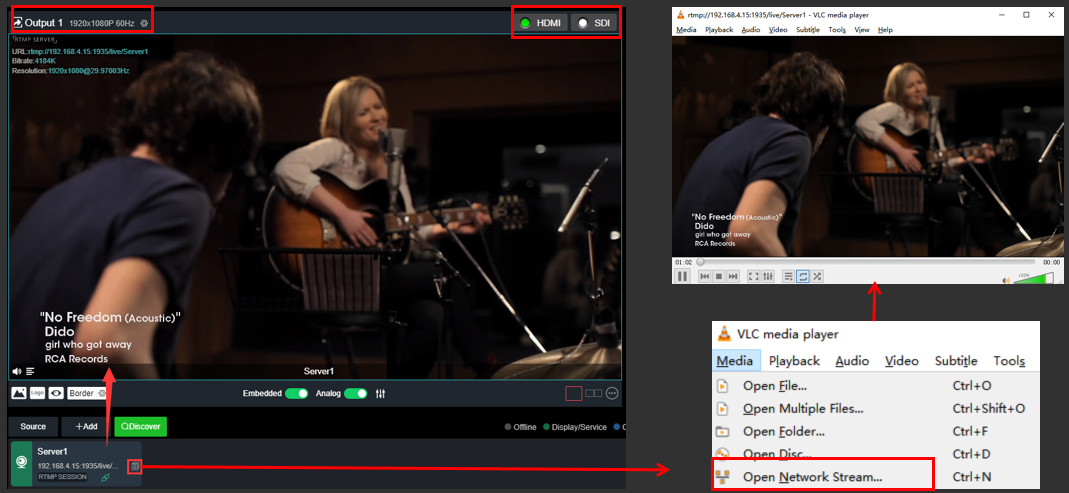Screen dimensions: 1069x493
Task: Click the Display/Service status legend
Action: (x=575, y=428)
